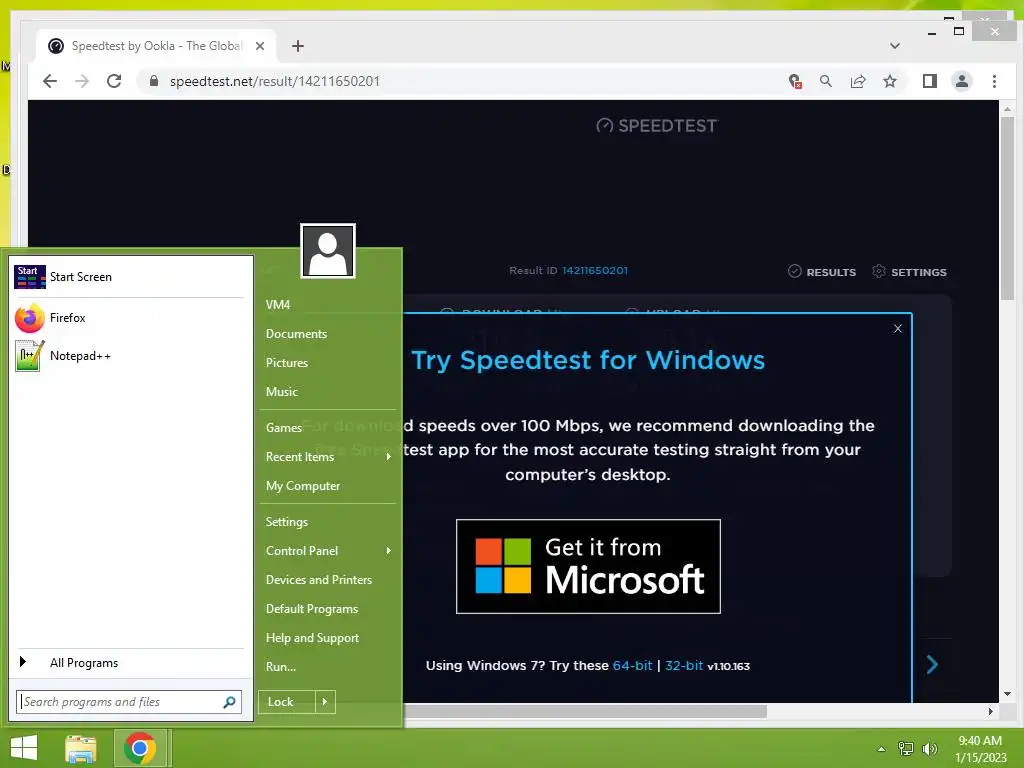Screen dimensions: 1024x768
Task: Click the SPEEDTEST logo
Action: tap(657, 125)
